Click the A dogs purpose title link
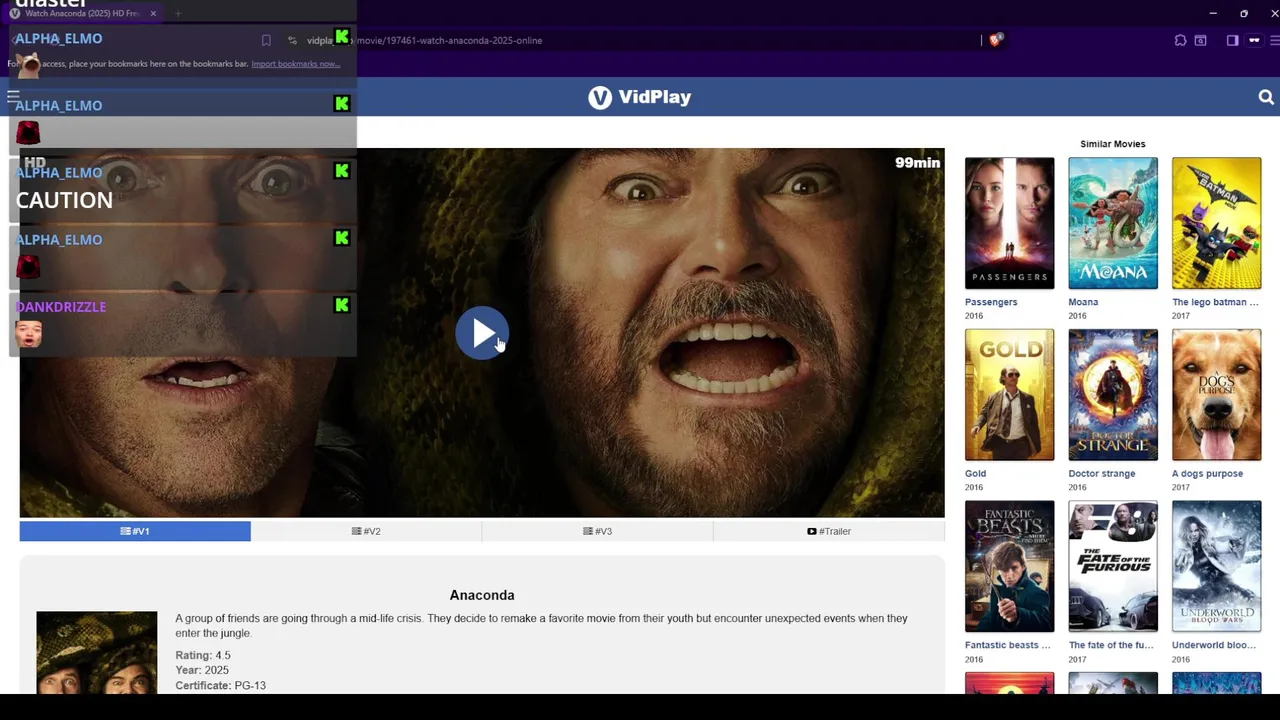This screenshot has height=720, width=1280. pyautogui.click(x=1208, y=474)
